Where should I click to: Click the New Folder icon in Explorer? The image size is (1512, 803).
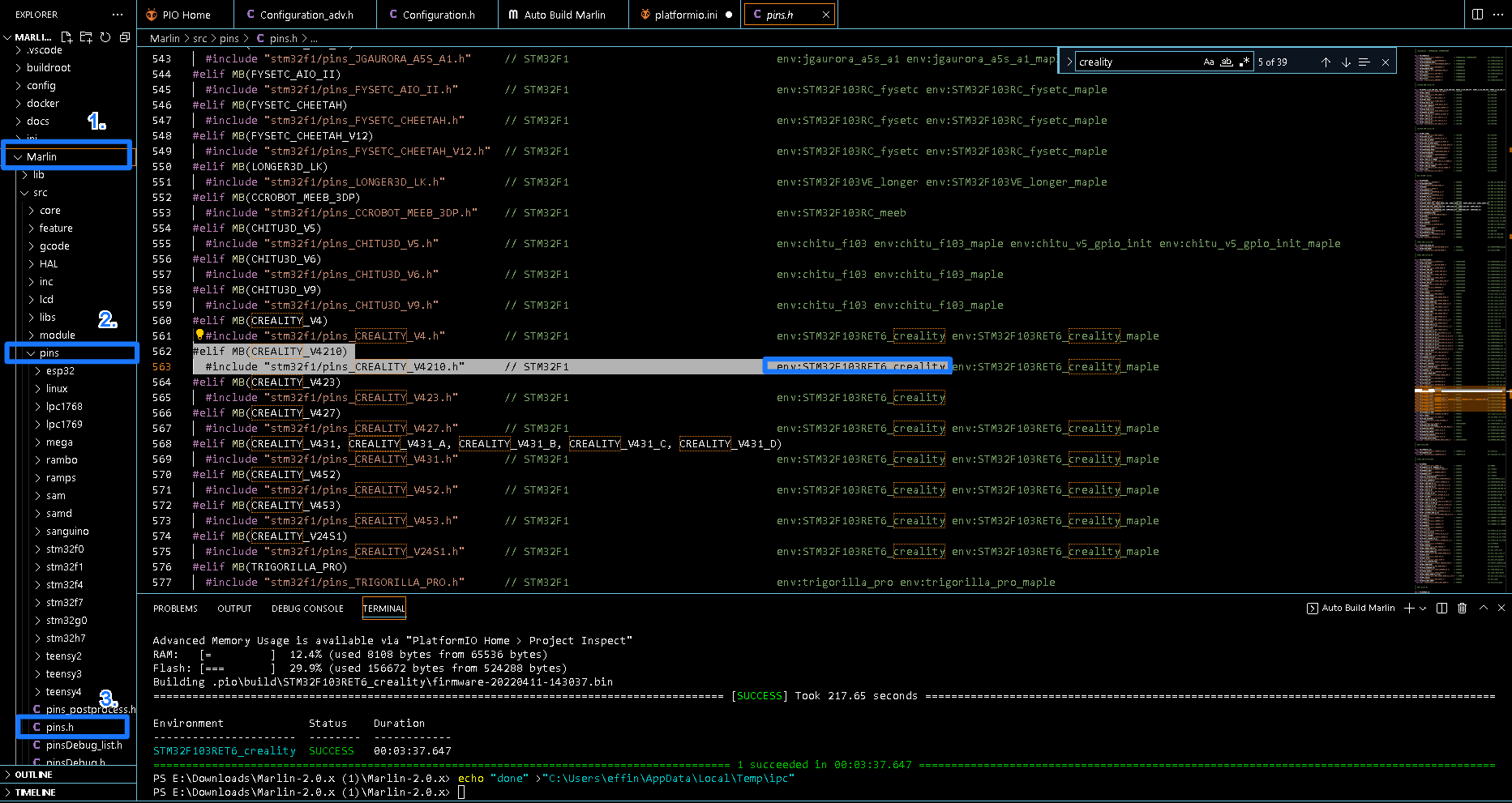click(86, 37)
